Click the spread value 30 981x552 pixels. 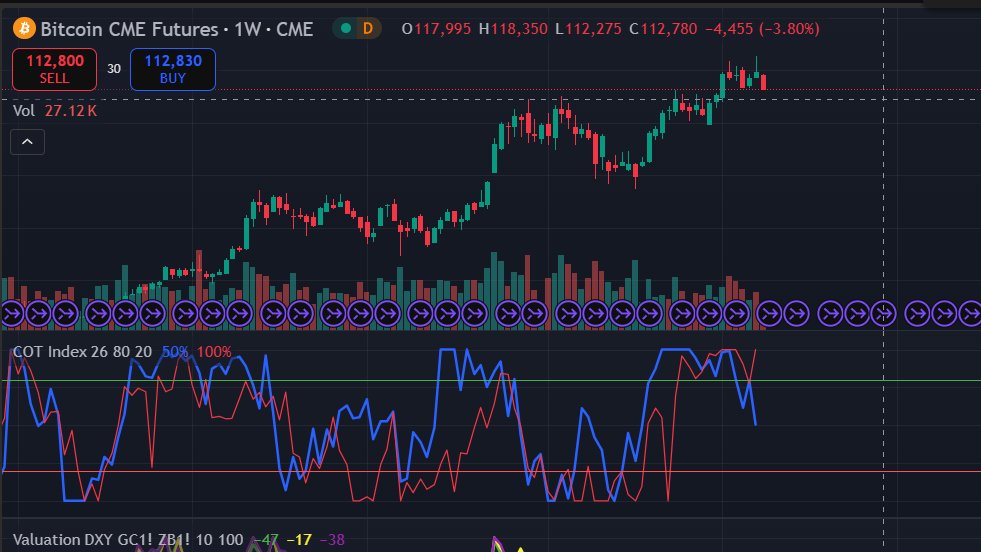click(x=114, y=69)
